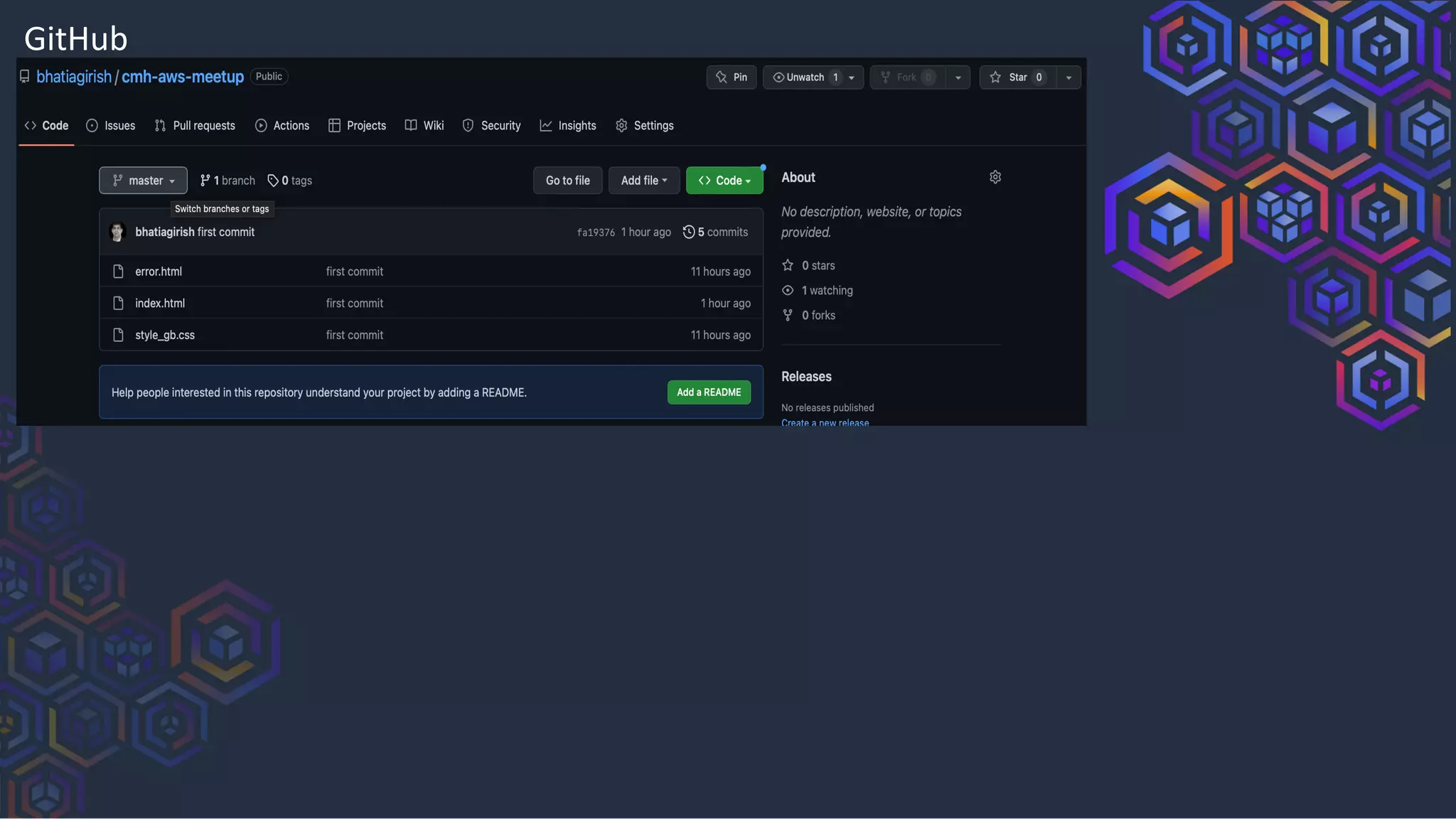This screenshot has width=1456, height=819.
Task: View the 0 tags link
Action: pyautogui.click(x=290, y=181)
